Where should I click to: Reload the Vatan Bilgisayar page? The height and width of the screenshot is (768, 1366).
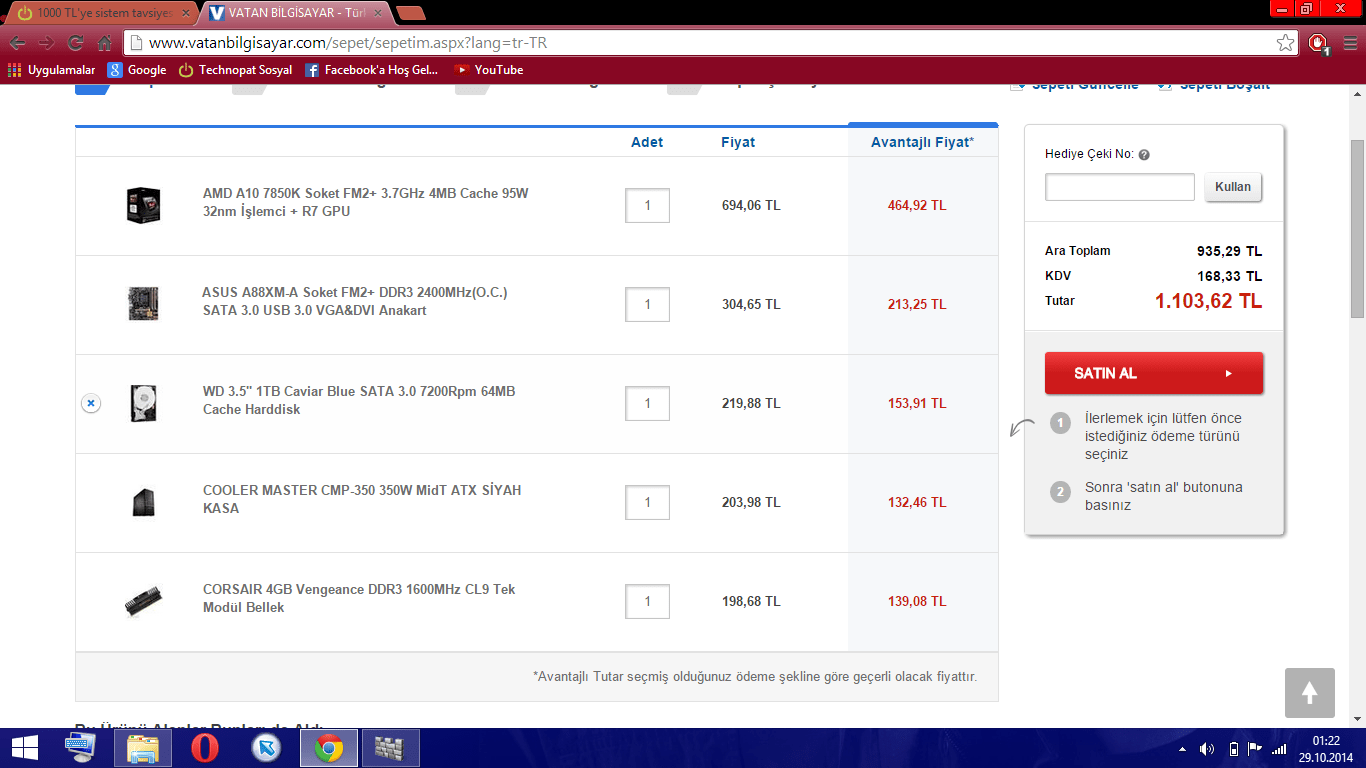[x=75, y=43]
